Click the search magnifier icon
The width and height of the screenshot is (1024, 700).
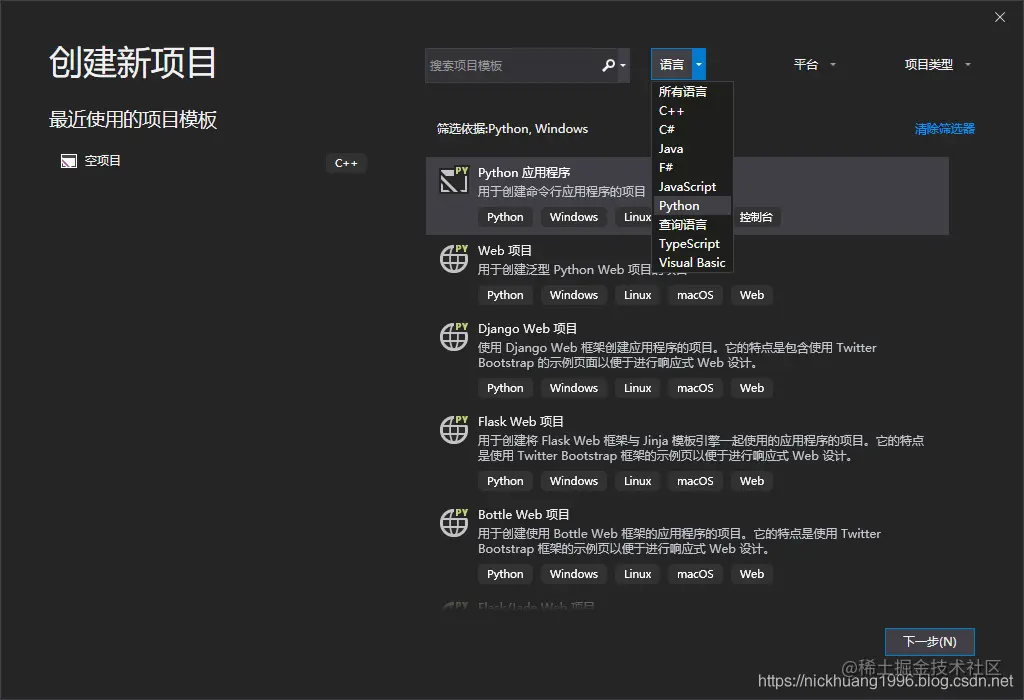[608, 65]
